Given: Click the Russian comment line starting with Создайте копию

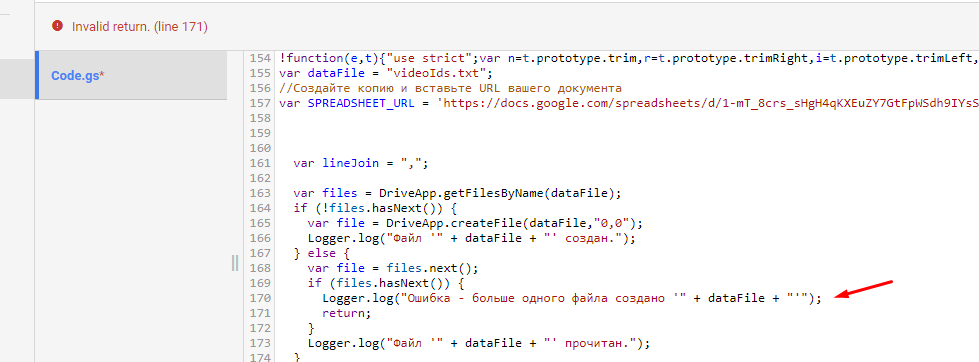Looking at the screenshot, I should [x=450, y=88].
